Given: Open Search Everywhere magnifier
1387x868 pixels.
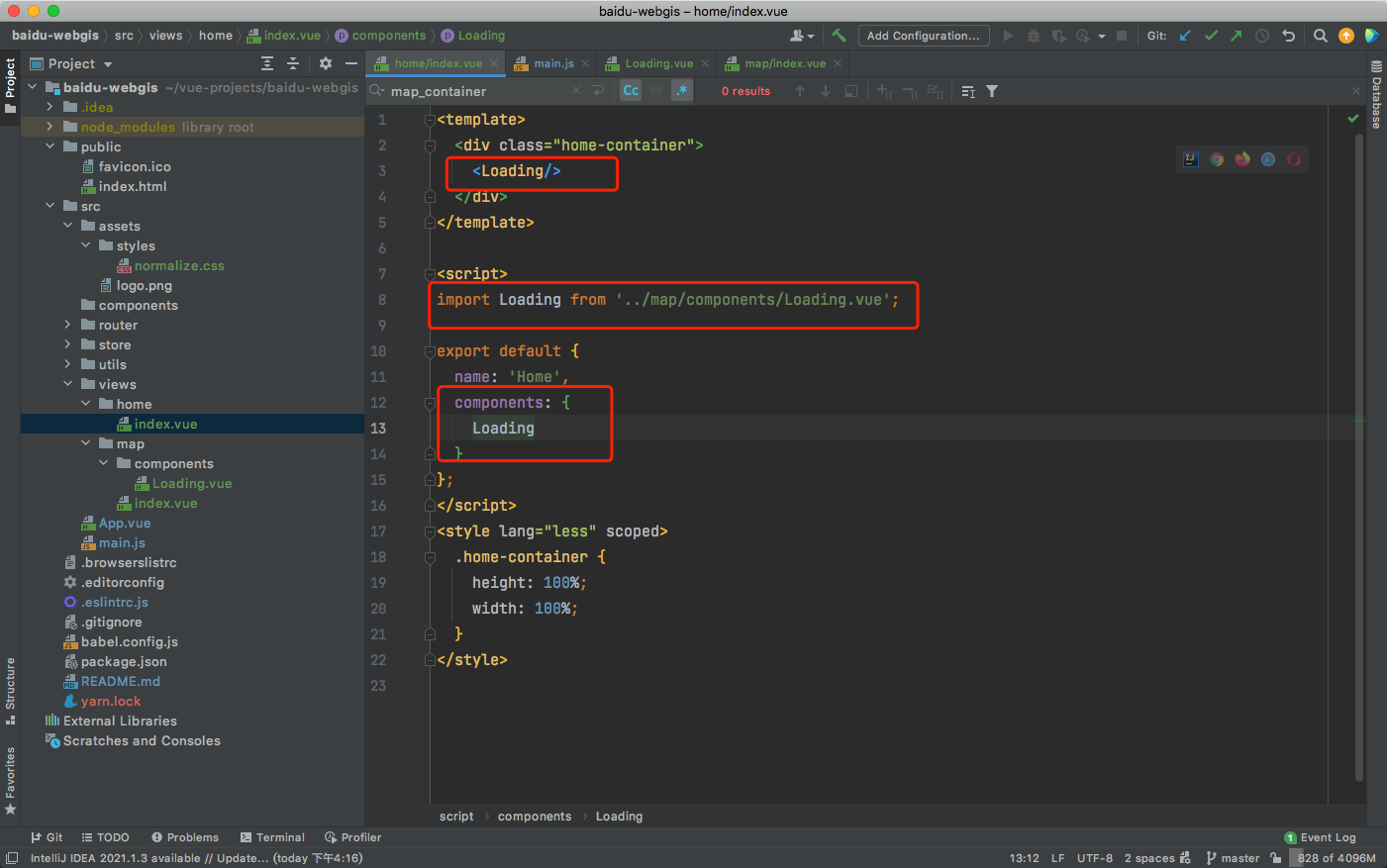Looking at the screenshot, I should [x=1320, y=36].
